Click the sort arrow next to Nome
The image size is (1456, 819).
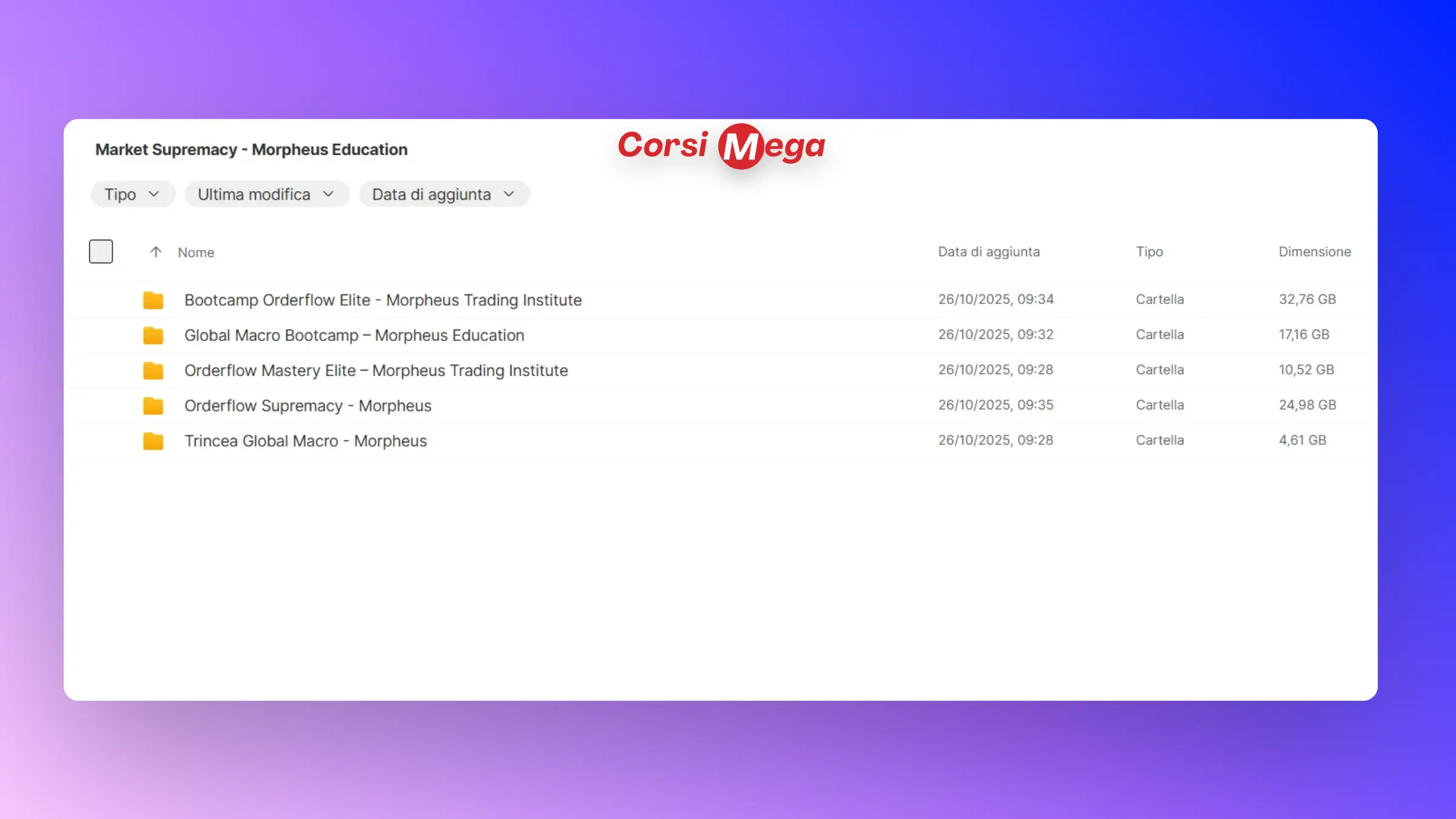156,252
